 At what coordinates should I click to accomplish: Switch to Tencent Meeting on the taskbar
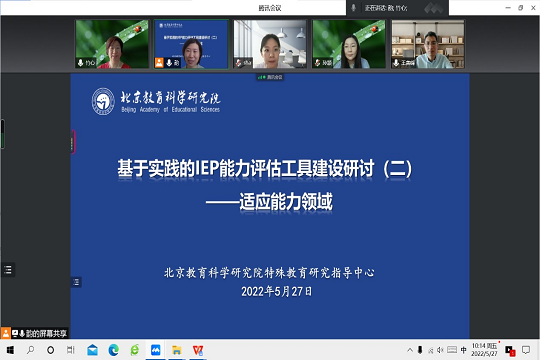155,350
